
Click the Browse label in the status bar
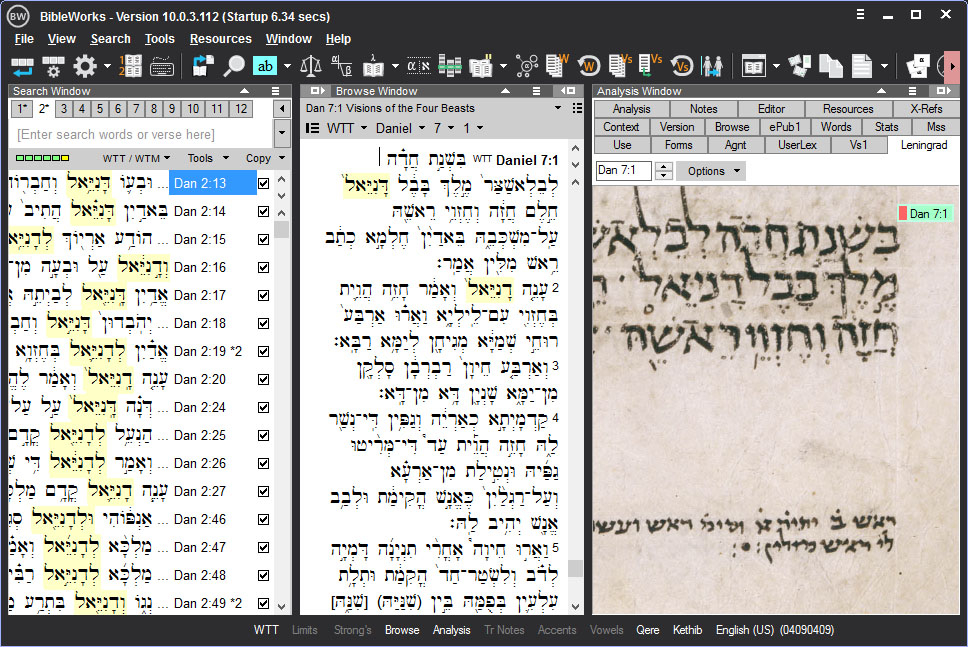401,631
